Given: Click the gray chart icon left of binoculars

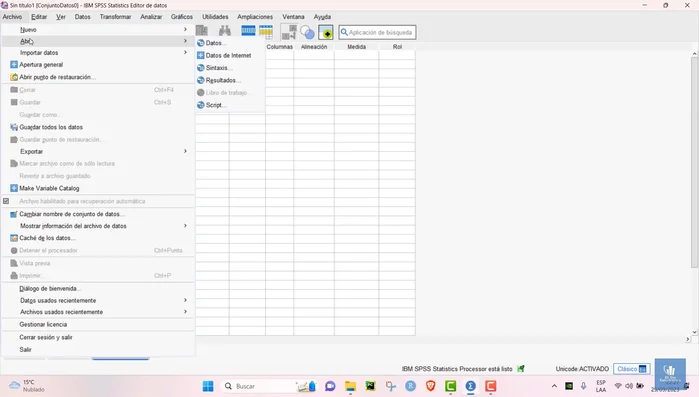Looking at the screenshot, I should (202, 31).
